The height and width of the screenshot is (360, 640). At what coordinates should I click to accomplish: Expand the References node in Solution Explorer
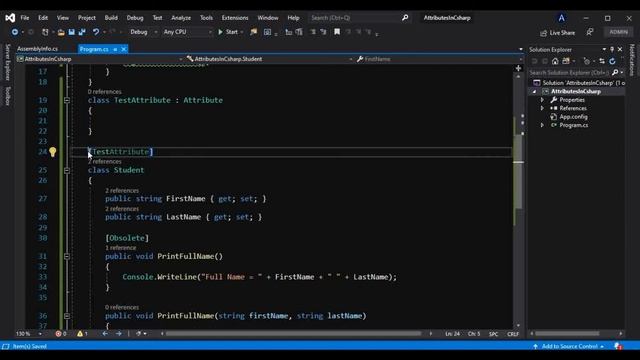point(542,108)
